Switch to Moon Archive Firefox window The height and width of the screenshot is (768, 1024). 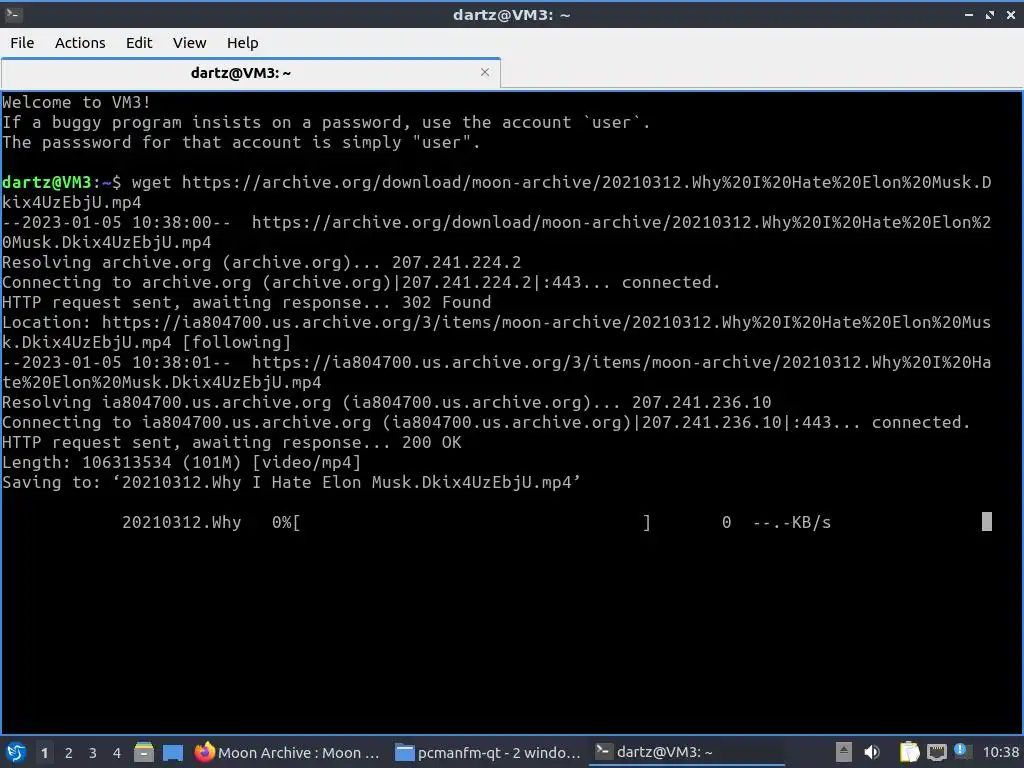287,752
